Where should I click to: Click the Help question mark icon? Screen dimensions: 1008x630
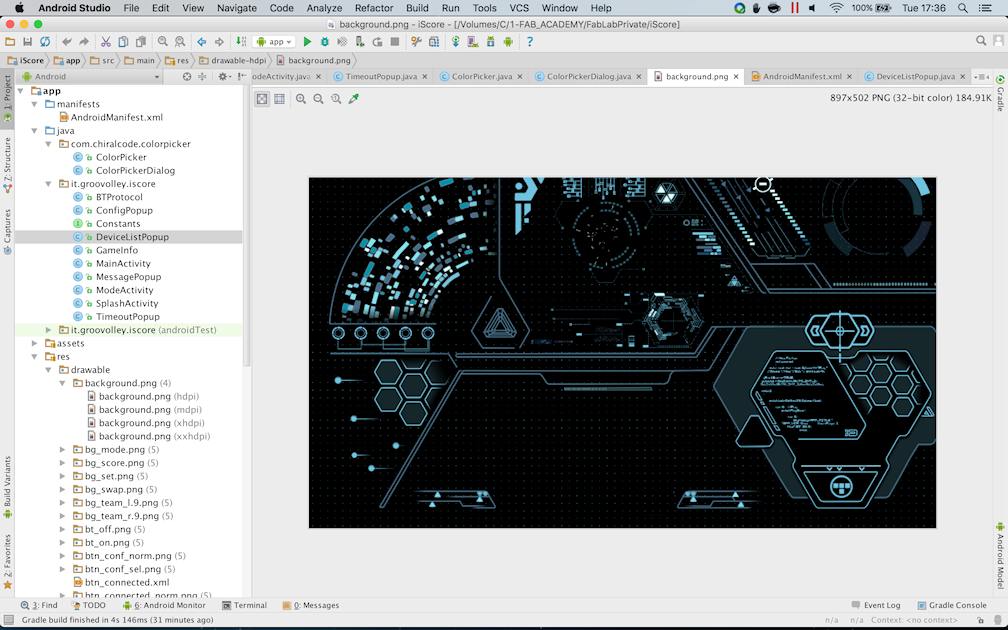[530, 42]
